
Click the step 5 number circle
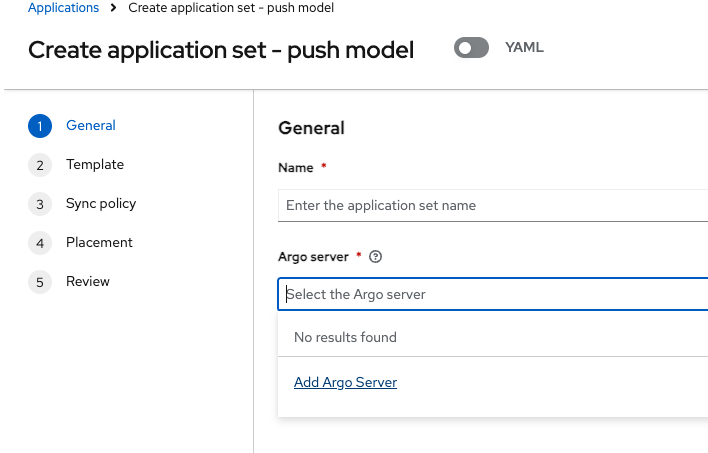point(40,282)
